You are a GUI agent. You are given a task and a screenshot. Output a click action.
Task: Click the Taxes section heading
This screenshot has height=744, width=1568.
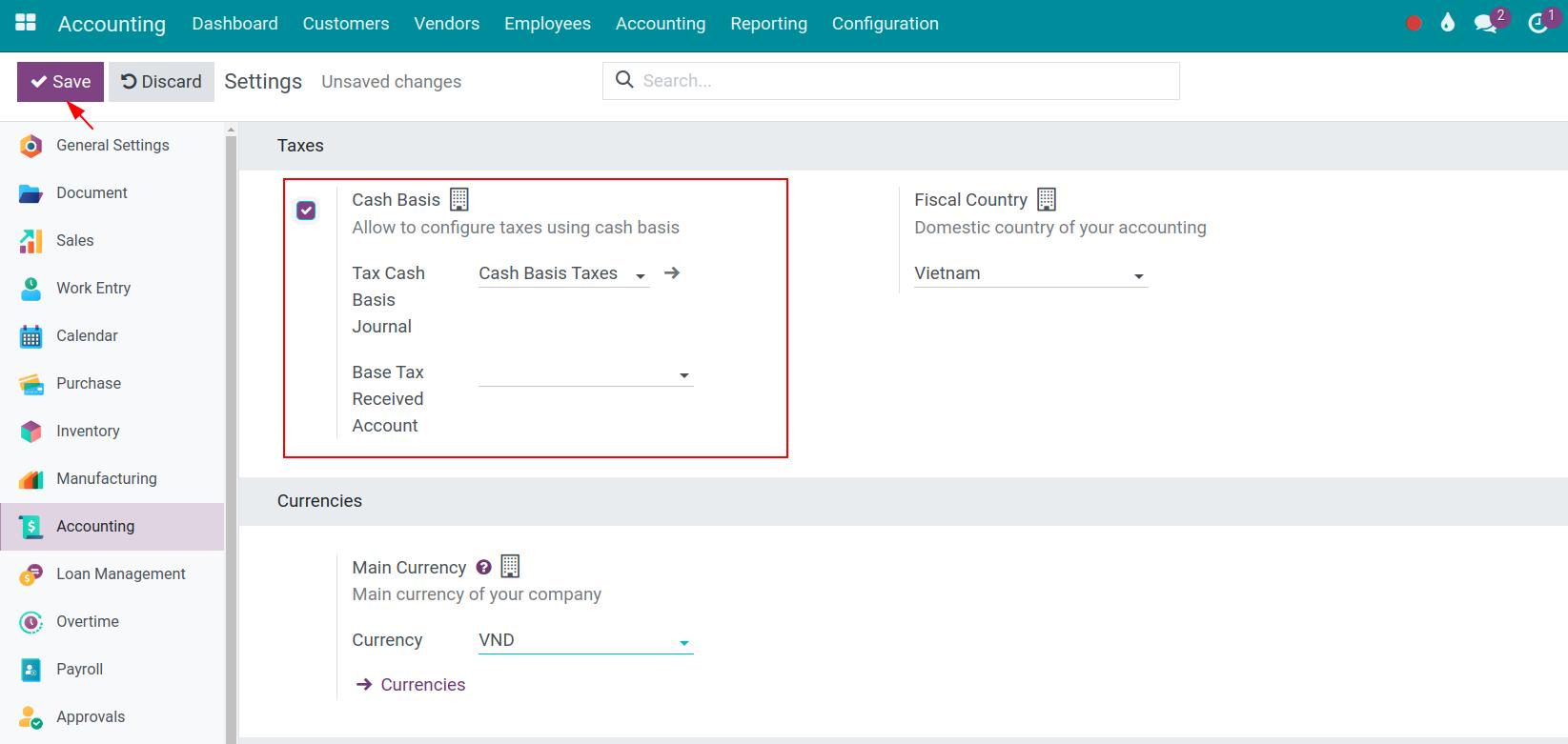pyautogui.click(x=300, y=146)
